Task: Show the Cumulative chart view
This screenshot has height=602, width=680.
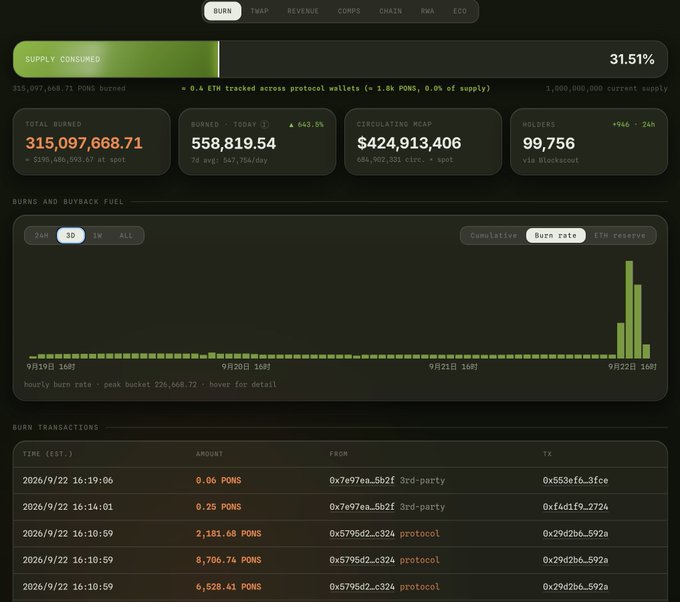Action: tap(494, 236)
